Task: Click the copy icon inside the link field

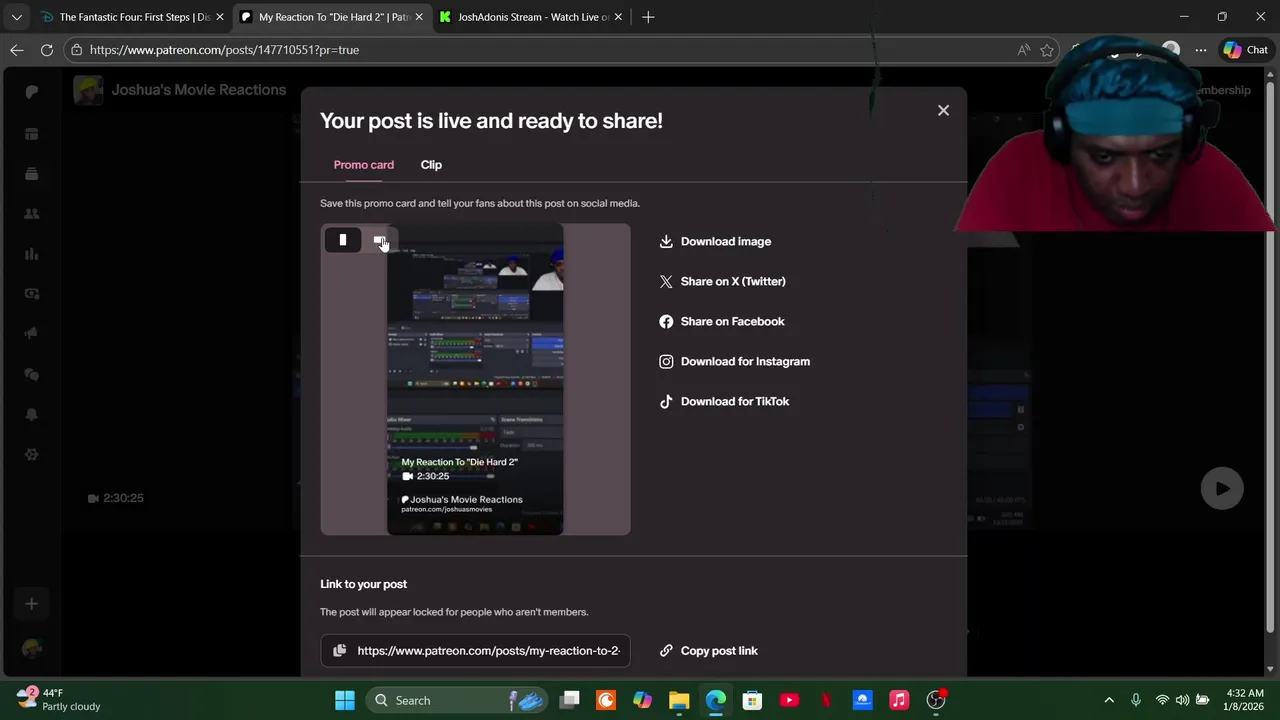Action: tap(339, 650)
